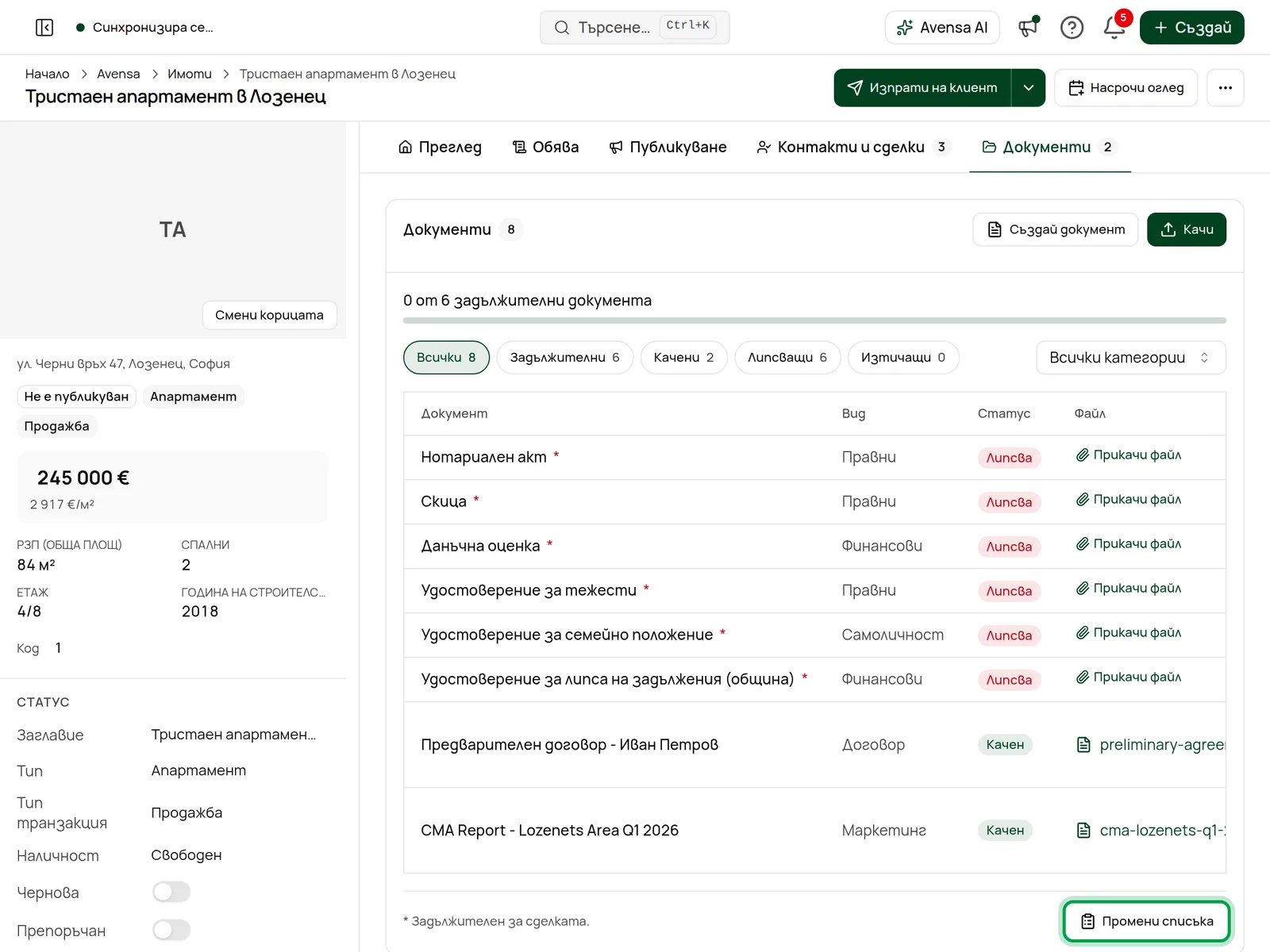This screenshot has height=952, width=1270.
Task: Click Изпрати на клиент button
Action: click(922, 87)
